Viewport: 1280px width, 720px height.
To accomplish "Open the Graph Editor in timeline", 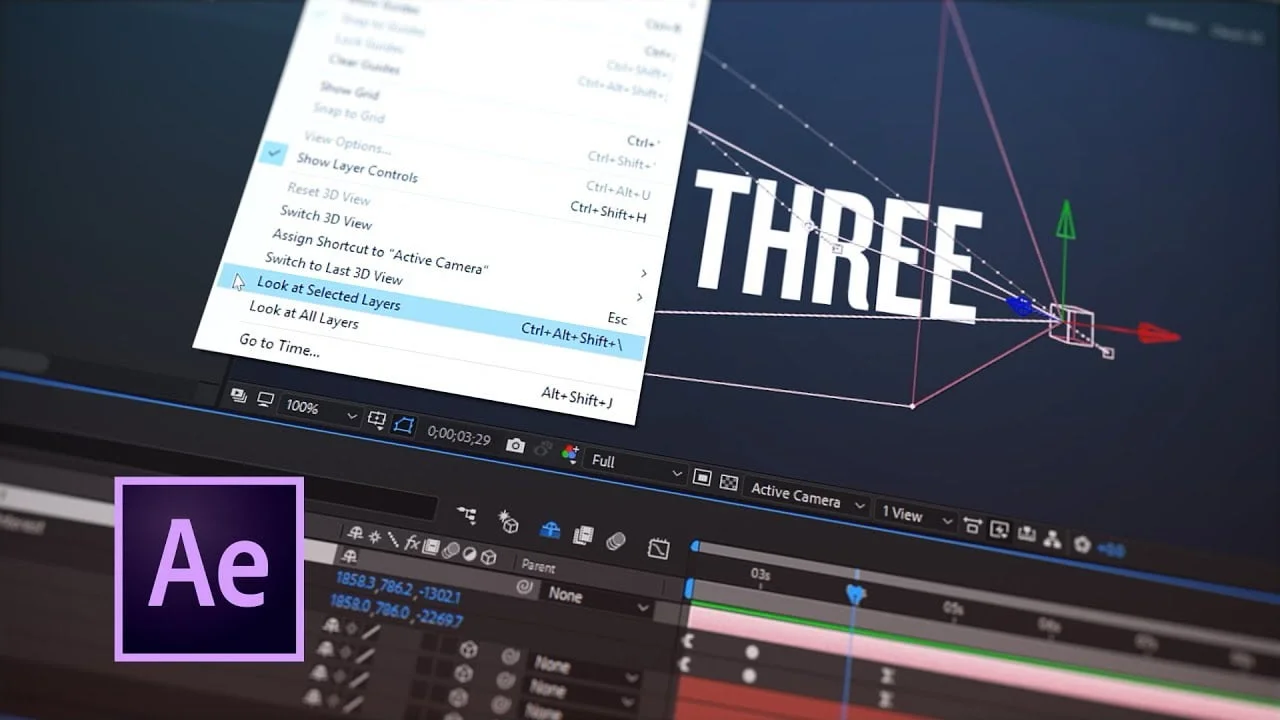I will (658, 548).
